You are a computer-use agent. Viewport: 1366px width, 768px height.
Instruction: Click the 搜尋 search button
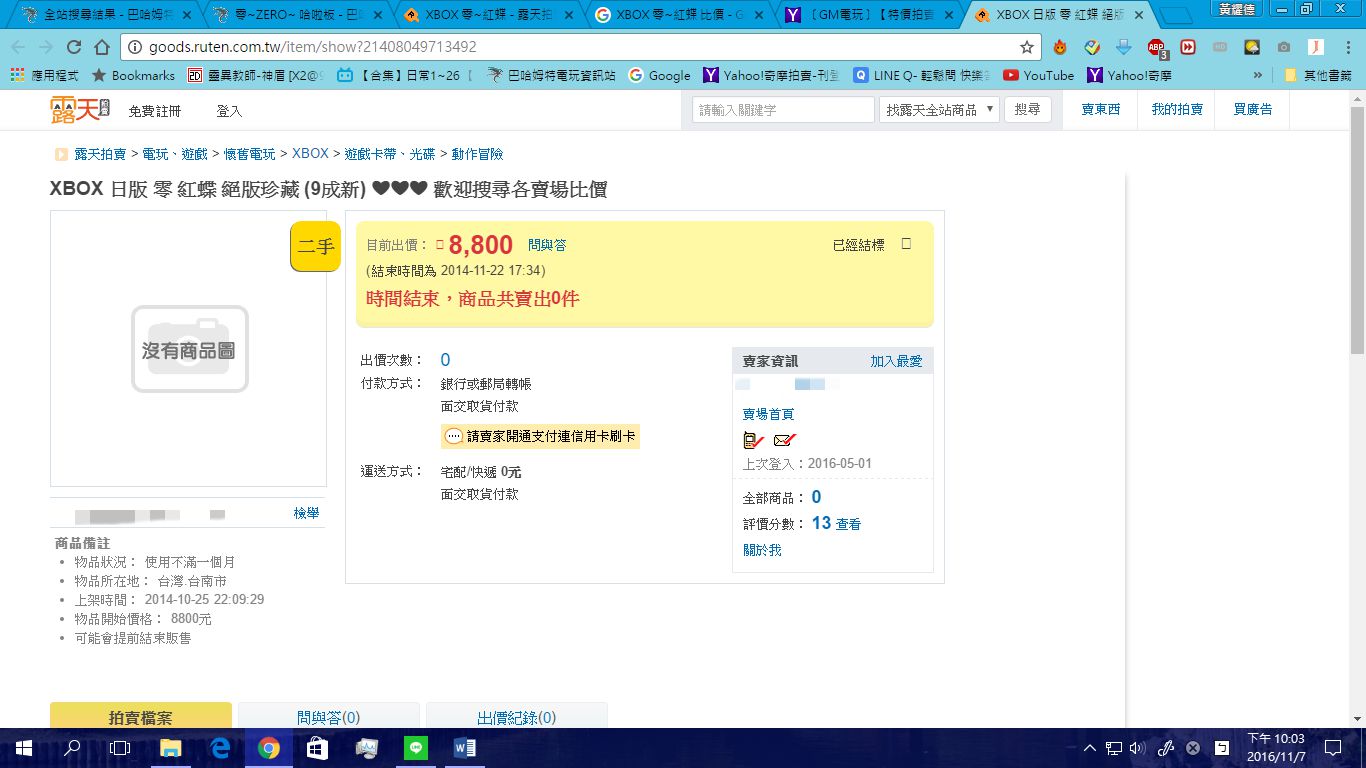(1027, 110)
